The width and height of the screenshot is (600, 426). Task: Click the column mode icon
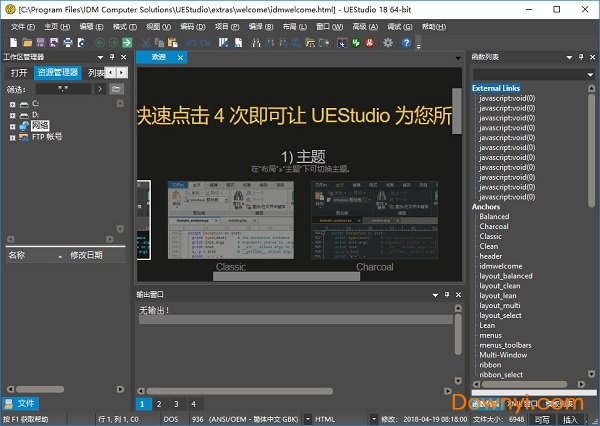click(x=223, y=42)
